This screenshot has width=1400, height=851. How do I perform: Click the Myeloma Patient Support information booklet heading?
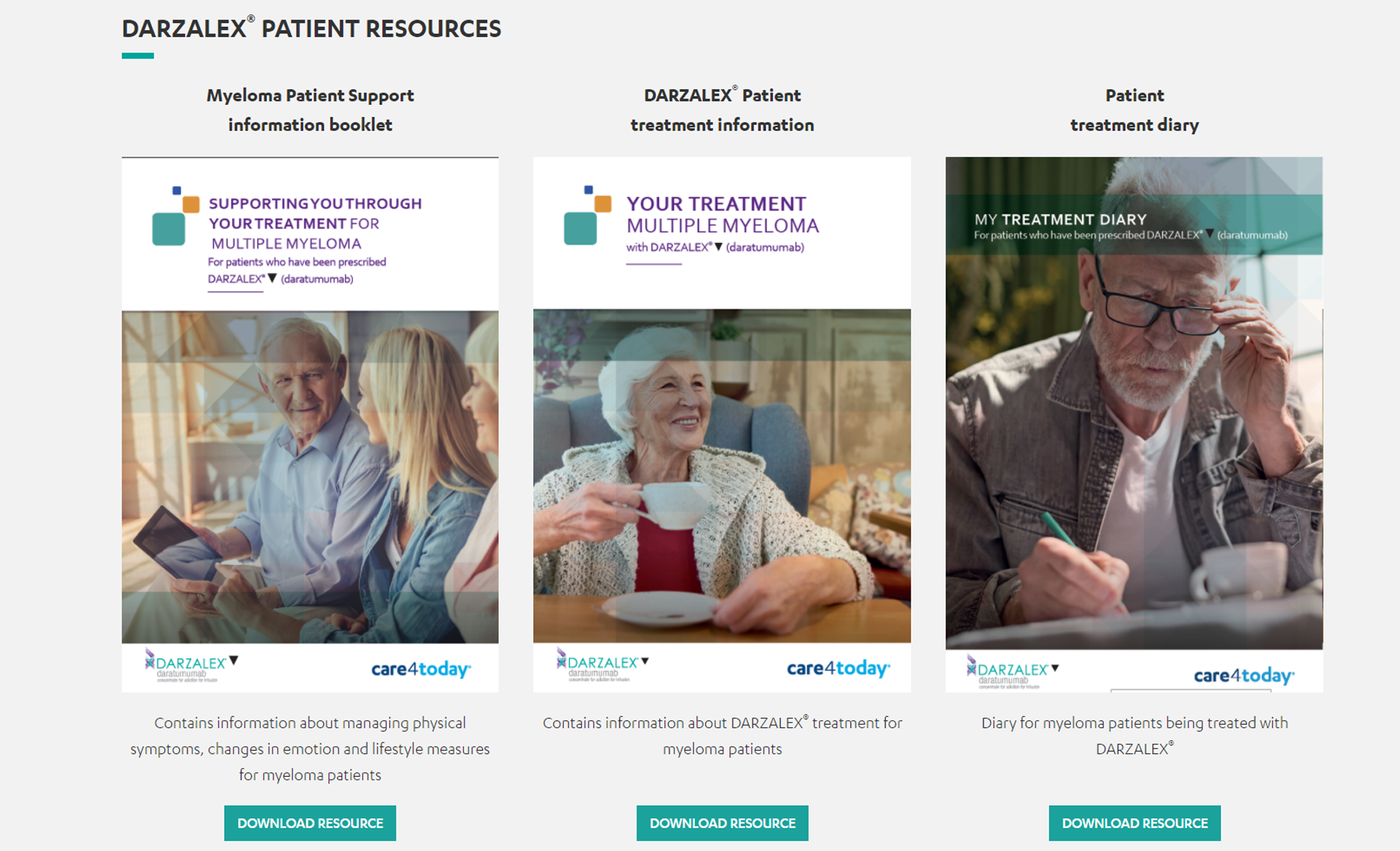tap(310, 110)
